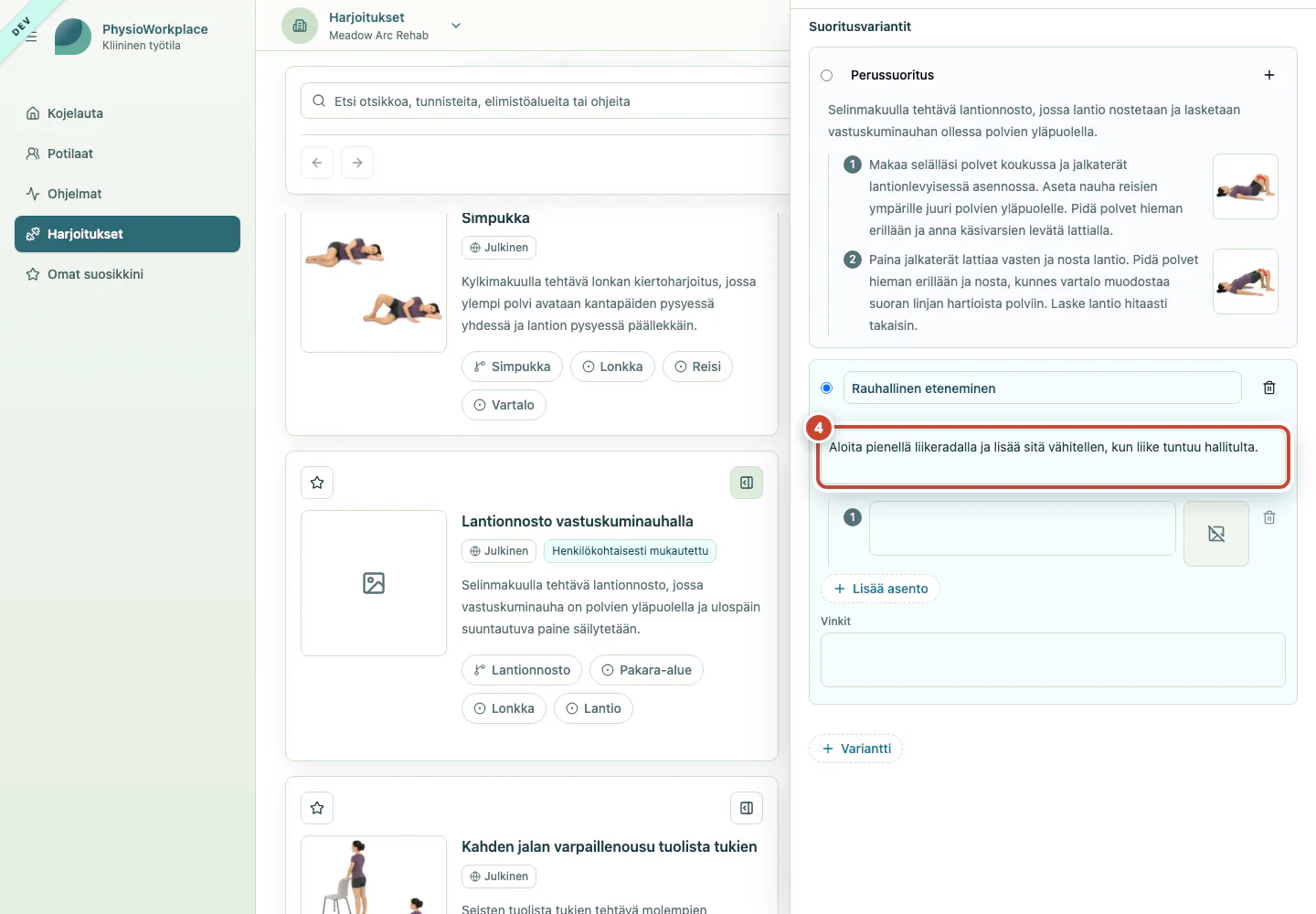Click the Henkilökohtaisesti mukautettu badge
This screenshot has width=1316, height=914.
point(630,551)
